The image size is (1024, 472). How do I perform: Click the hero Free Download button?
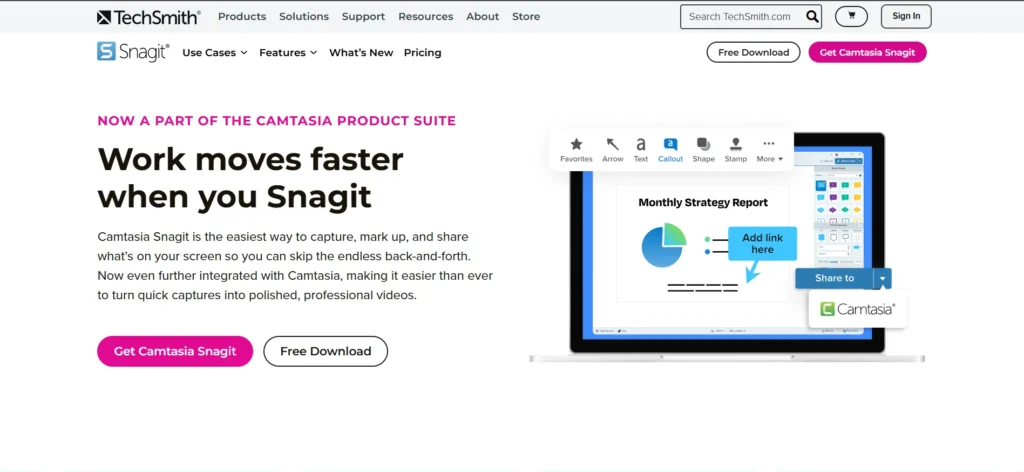325,351
